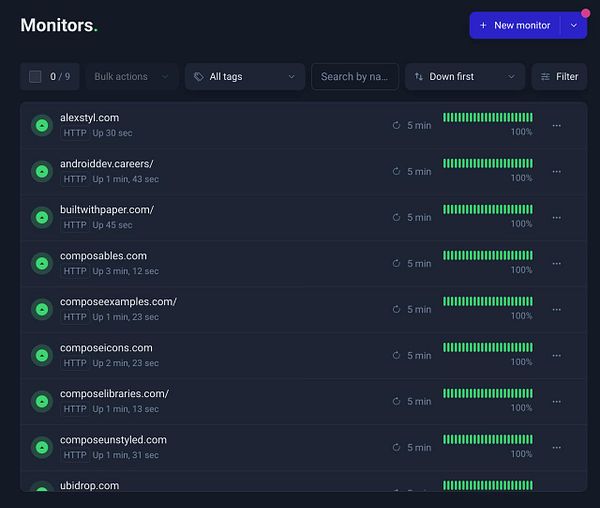Click the New monitor button
Screen dimensions: 600x508
[x=515, y=25]
